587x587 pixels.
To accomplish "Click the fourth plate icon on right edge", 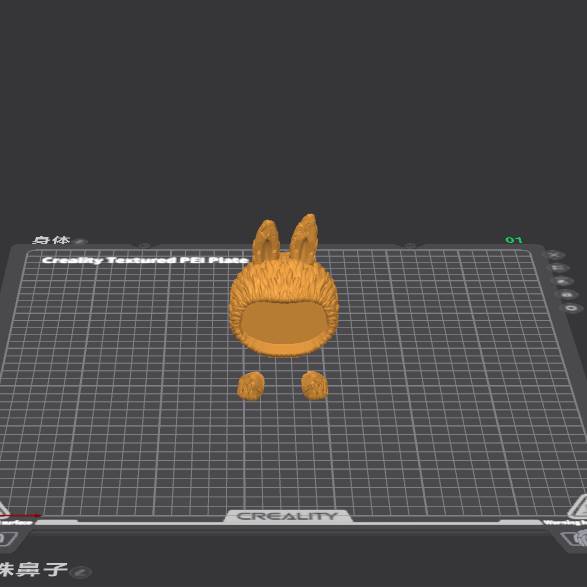I will tap(568, 295).
